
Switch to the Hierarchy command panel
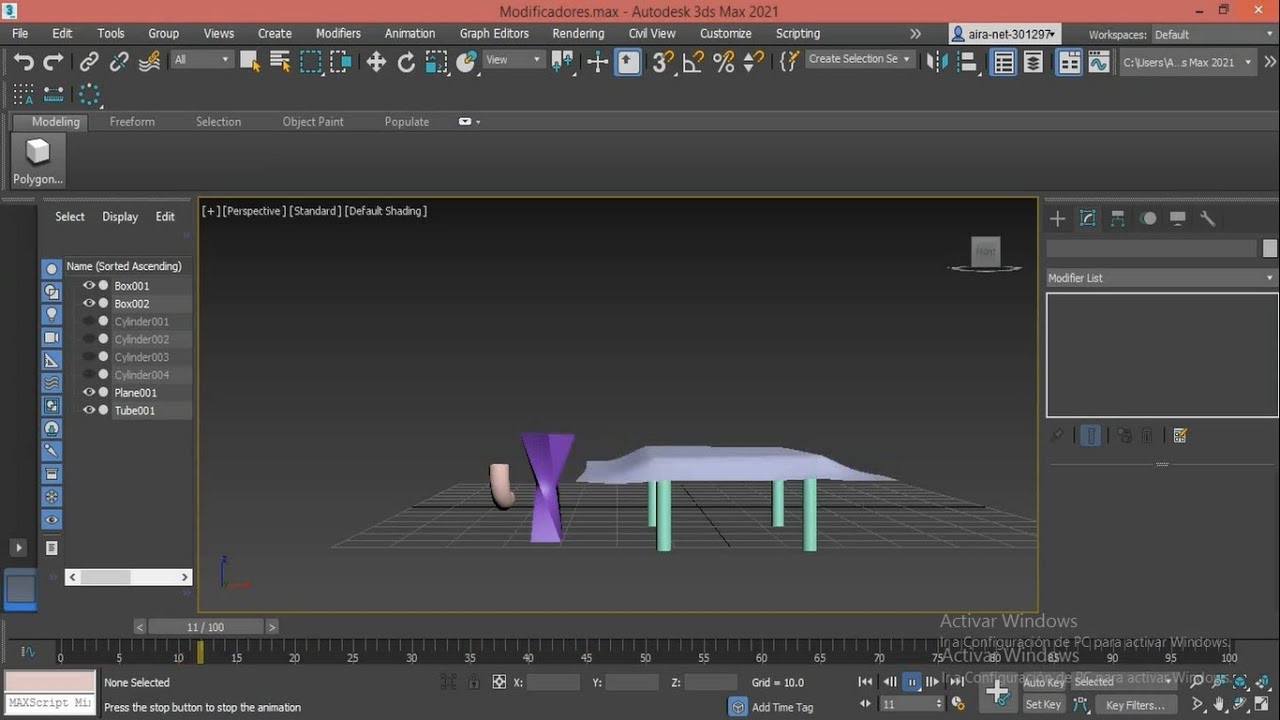[x=1118, y=219]
